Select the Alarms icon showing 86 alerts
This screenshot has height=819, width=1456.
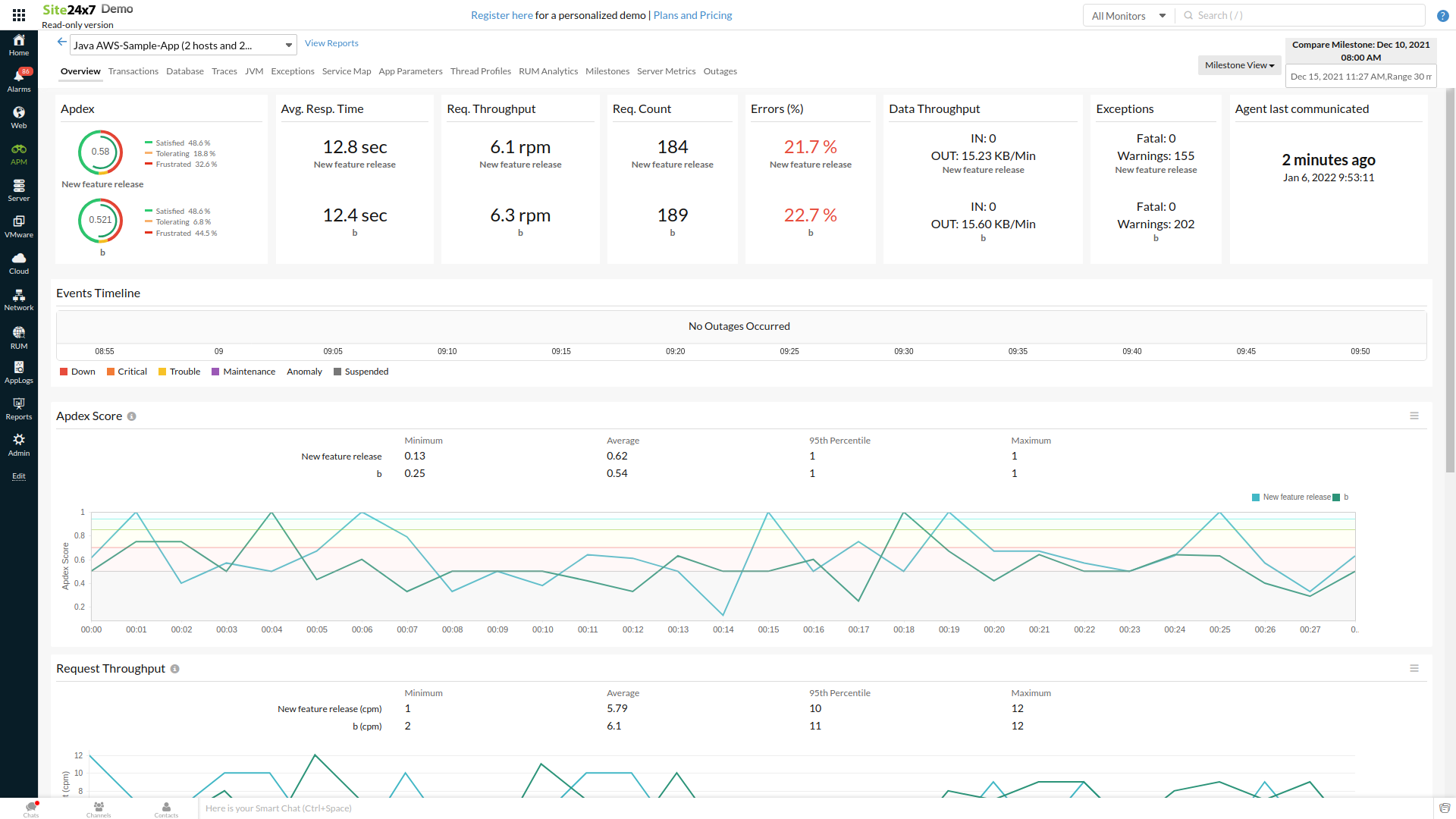click(x=18, y=78)
